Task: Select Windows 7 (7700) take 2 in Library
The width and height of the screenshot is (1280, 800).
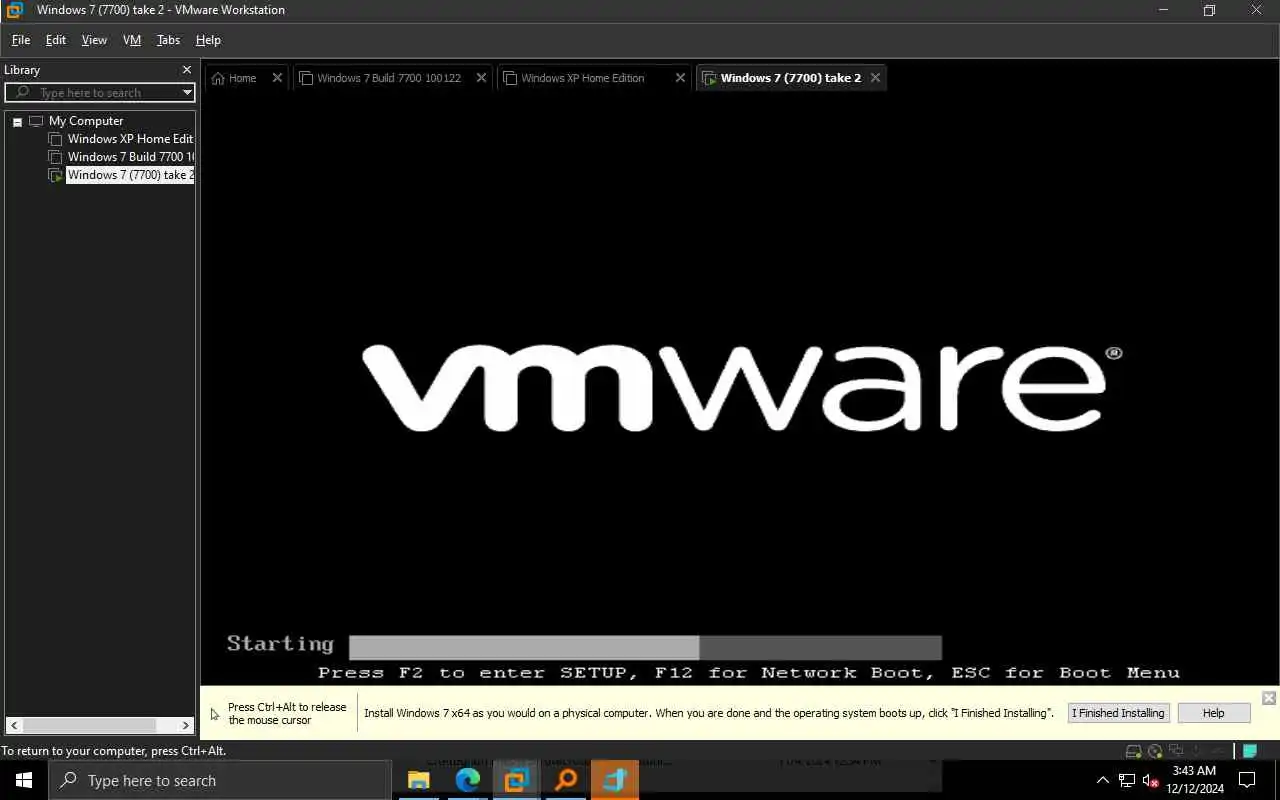Action: pos(130,175)
